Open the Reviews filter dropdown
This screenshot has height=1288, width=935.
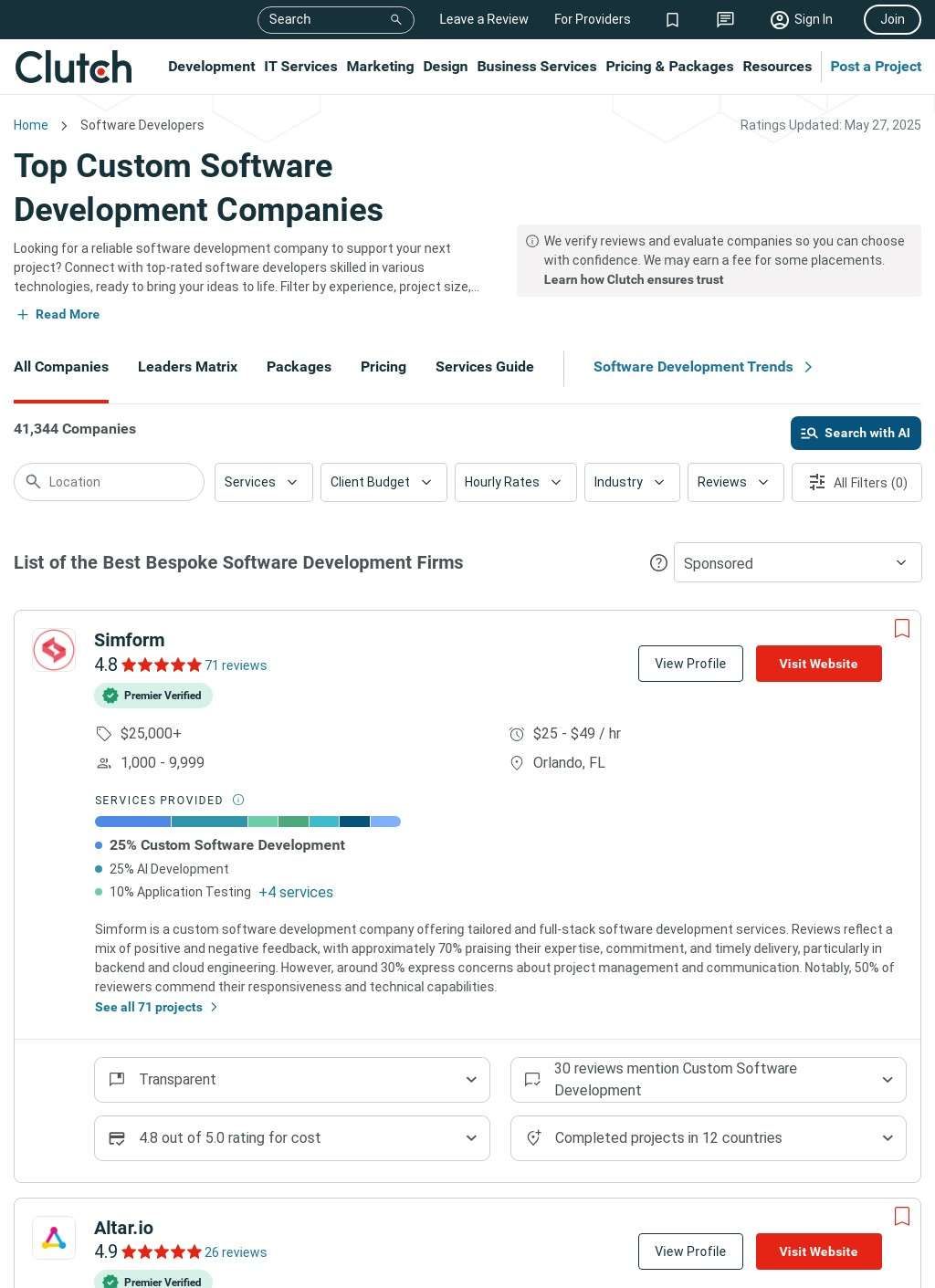pos(736,482)
